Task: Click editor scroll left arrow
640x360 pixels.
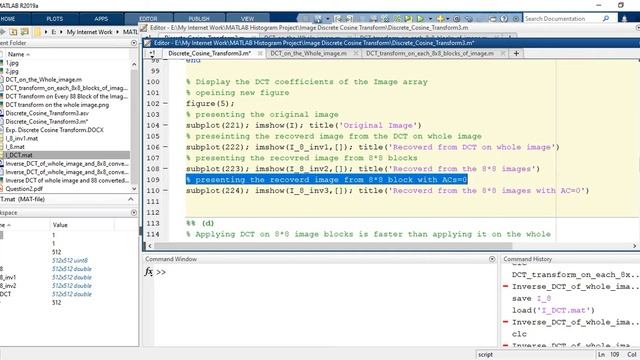Action: point(149,246)
